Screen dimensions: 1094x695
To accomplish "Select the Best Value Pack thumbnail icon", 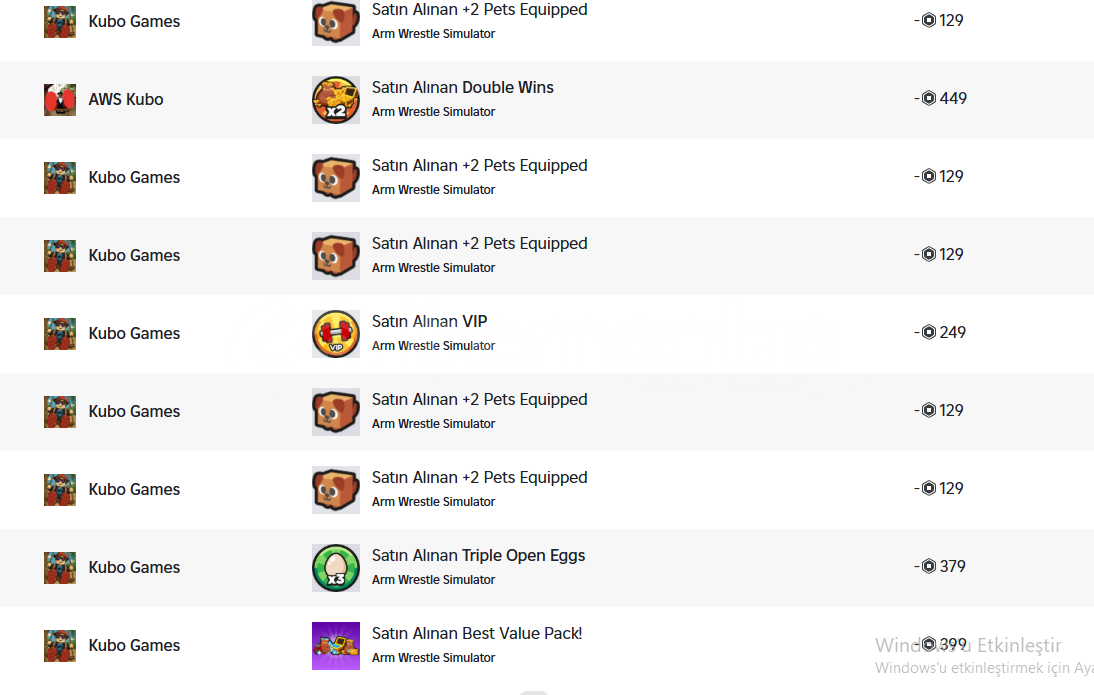I will (x=335, y=645).
